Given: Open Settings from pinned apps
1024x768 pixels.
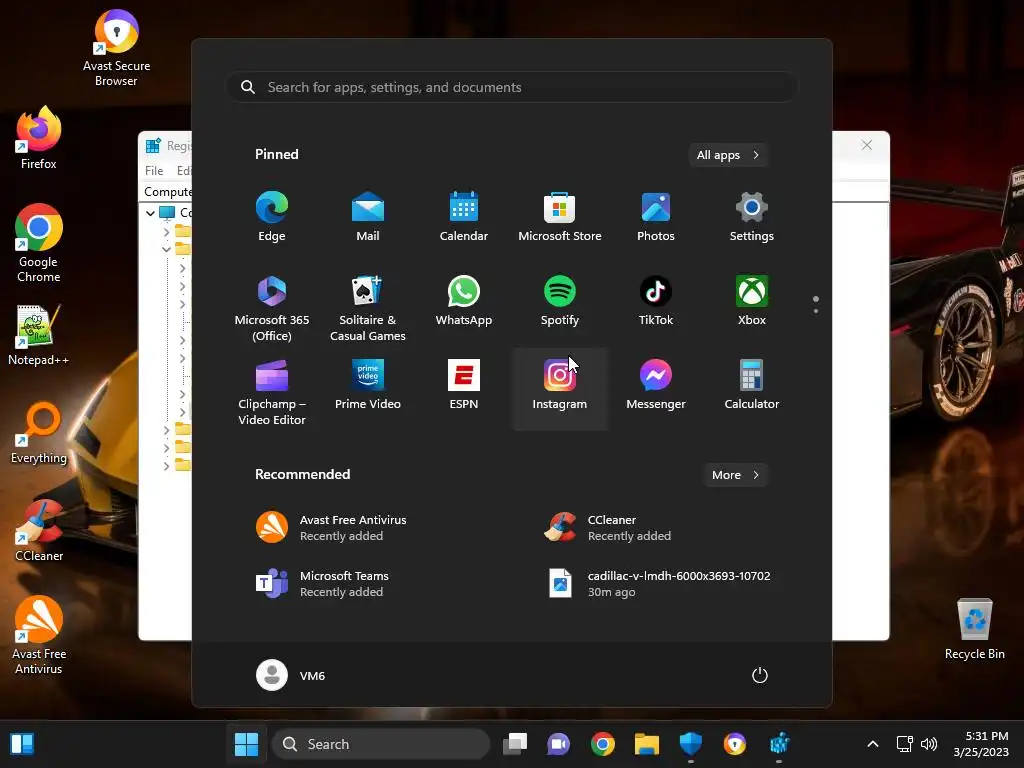Looking at the screenshot, I should tap(752, 217).
